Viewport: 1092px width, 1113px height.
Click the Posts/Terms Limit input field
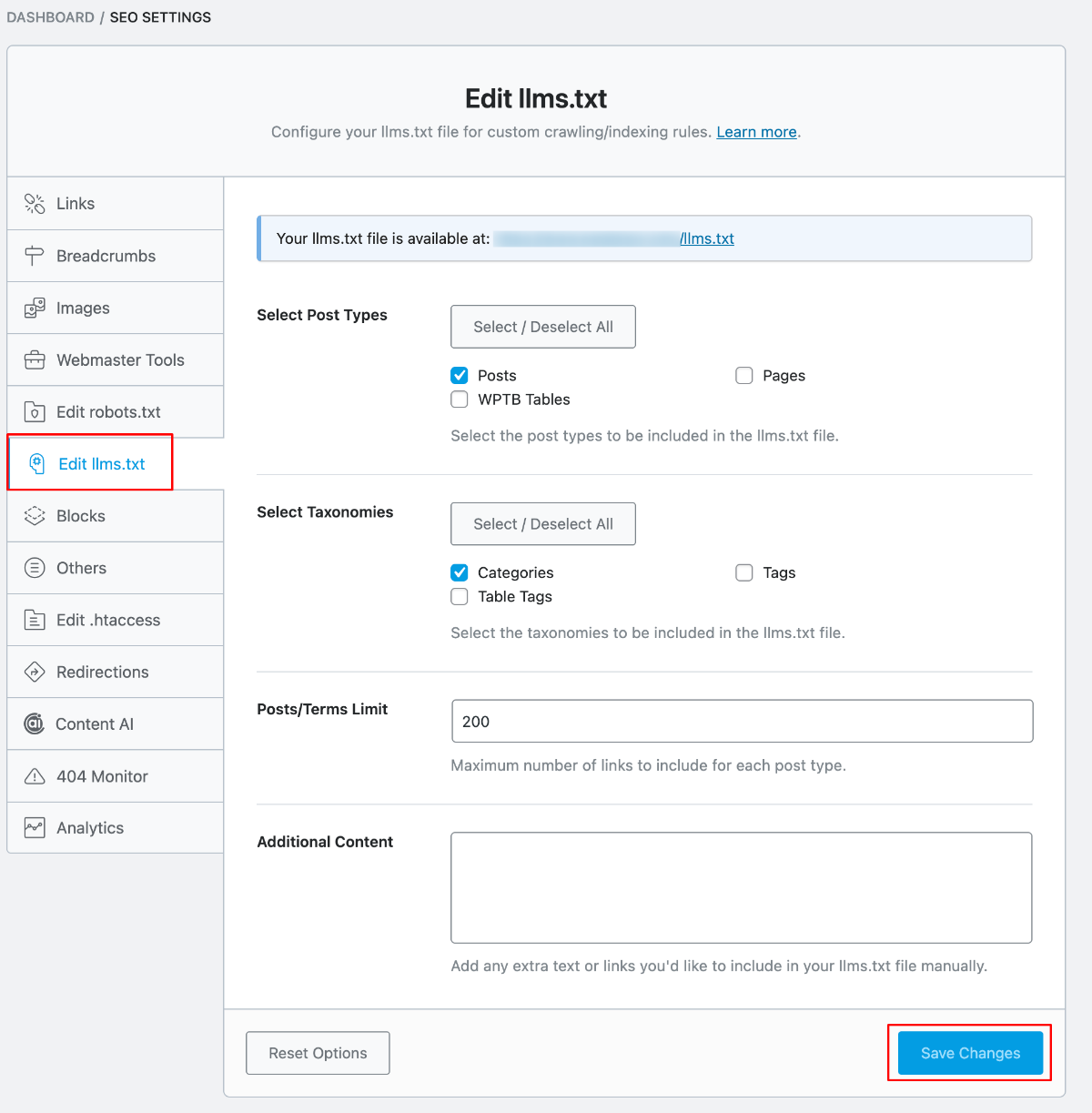click(742, 722)
